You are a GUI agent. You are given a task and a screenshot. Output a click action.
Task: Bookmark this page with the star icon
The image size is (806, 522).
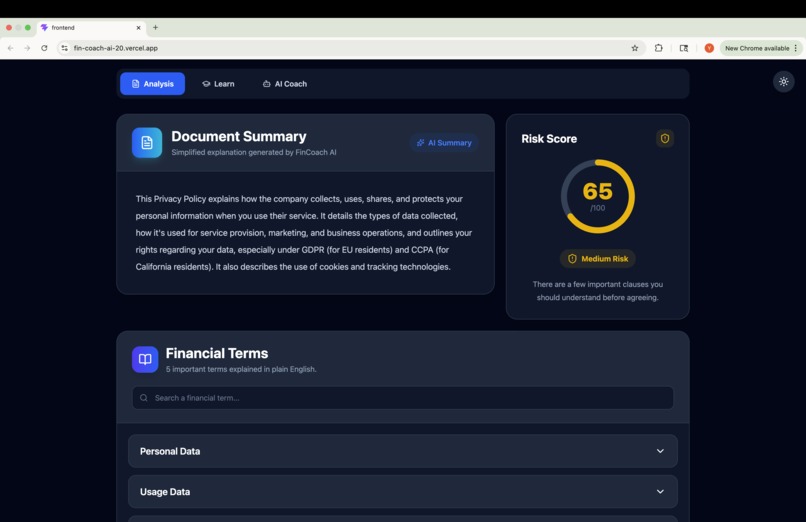click(635, 48)
